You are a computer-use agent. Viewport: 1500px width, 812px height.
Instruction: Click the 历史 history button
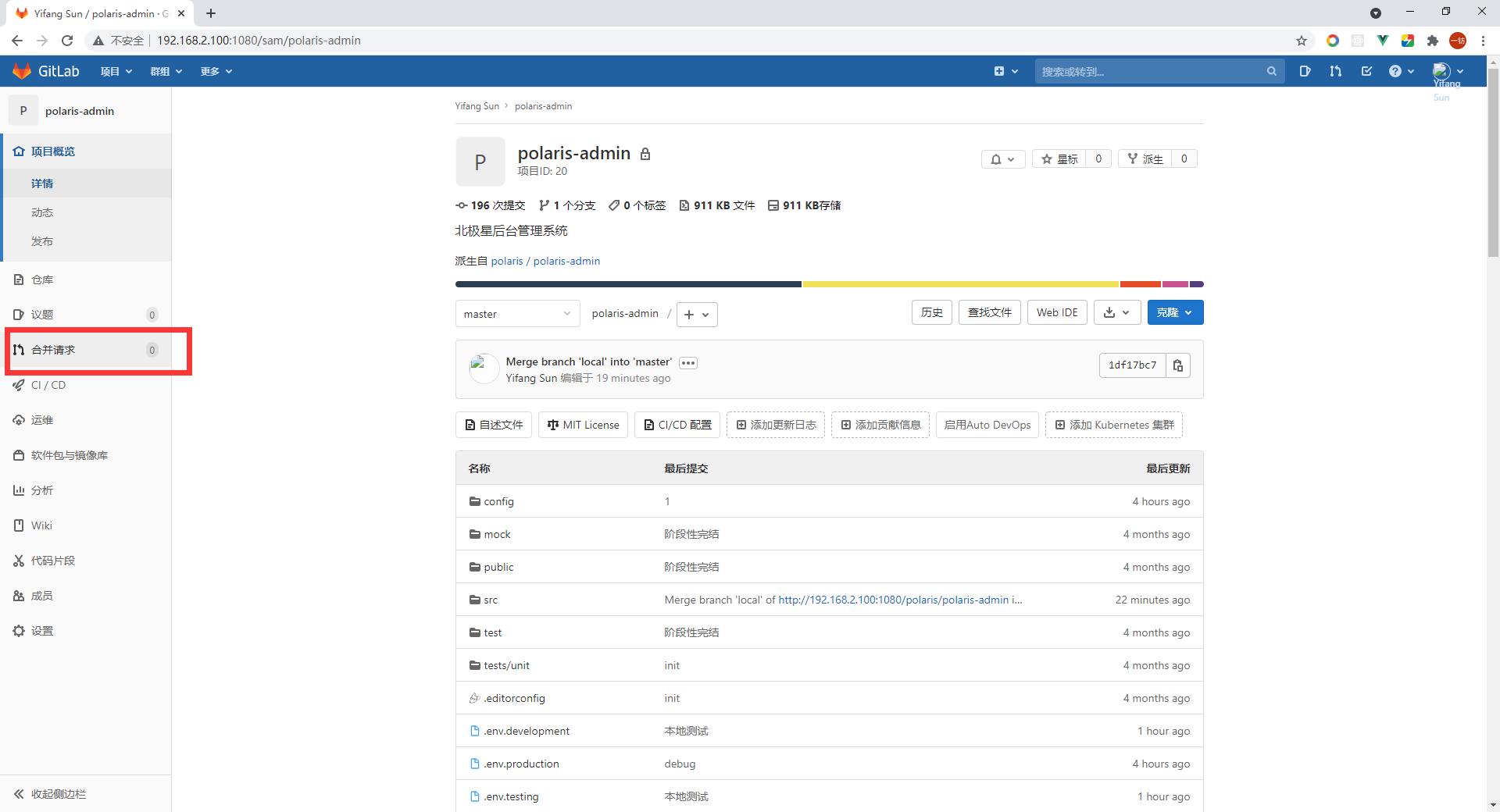[x=932, y=312]
